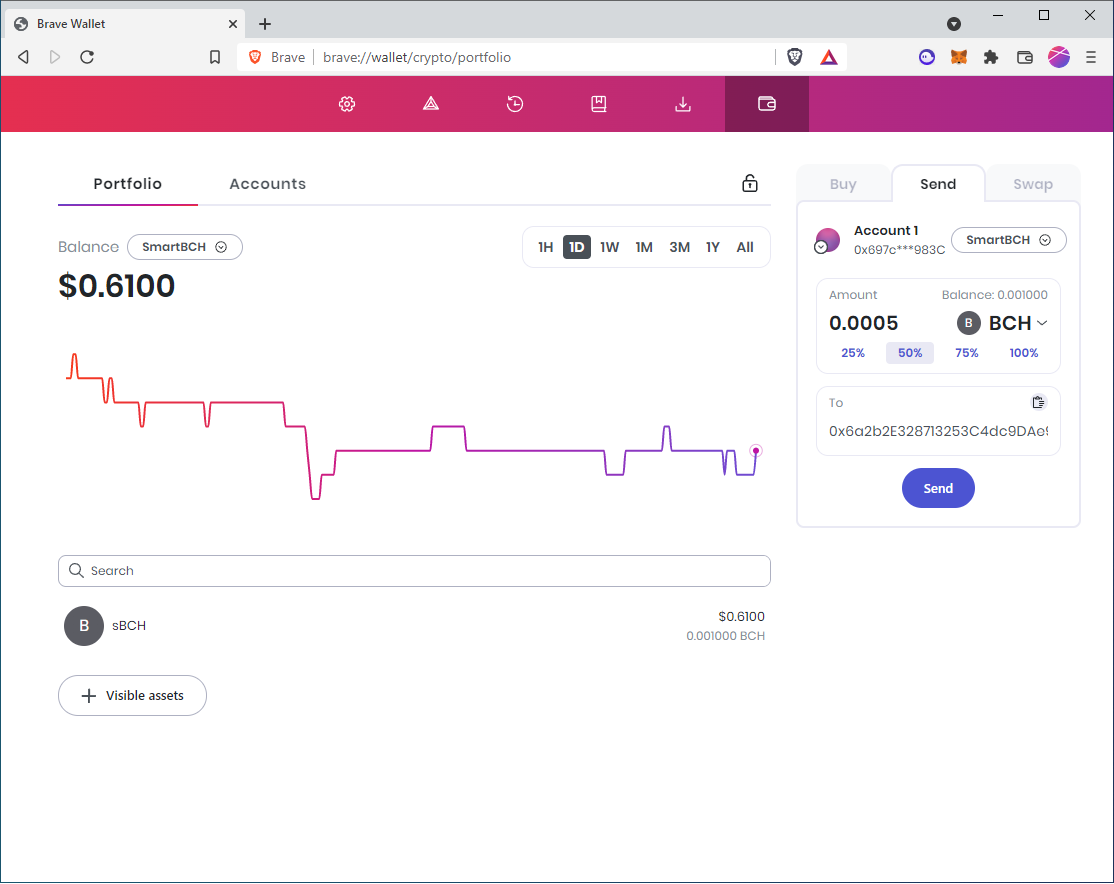Open Downloads icon in top bar
The image size is (1114, 884).
click(683, 104)
